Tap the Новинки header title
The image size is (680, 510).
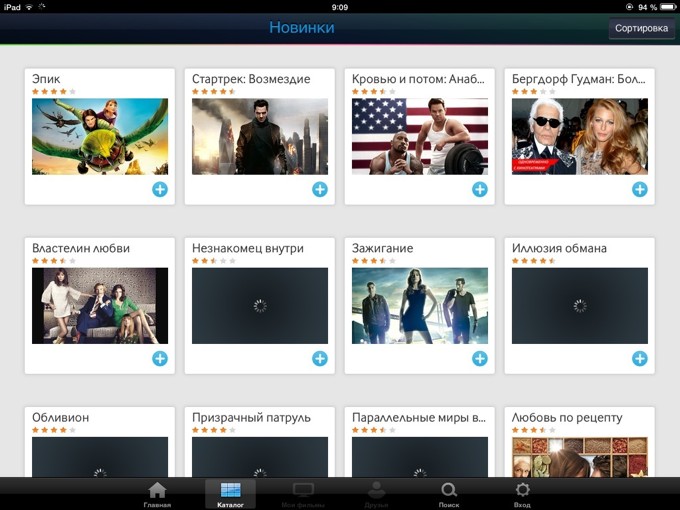pyautogui.click(x=302, y=27)
